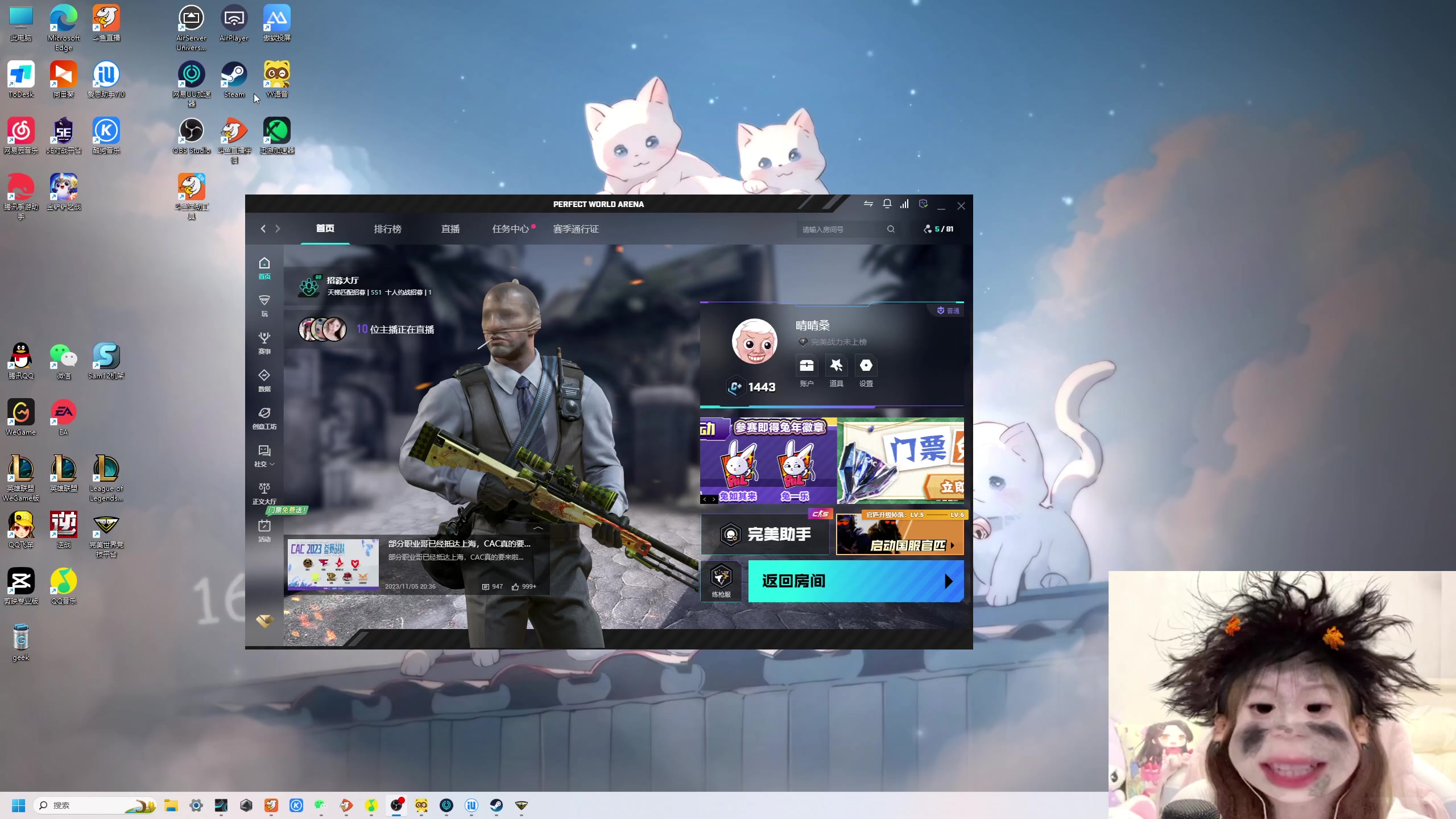Click the 普通 membership badge
The image size is (1456, 819).
click(x=948, y=311)
